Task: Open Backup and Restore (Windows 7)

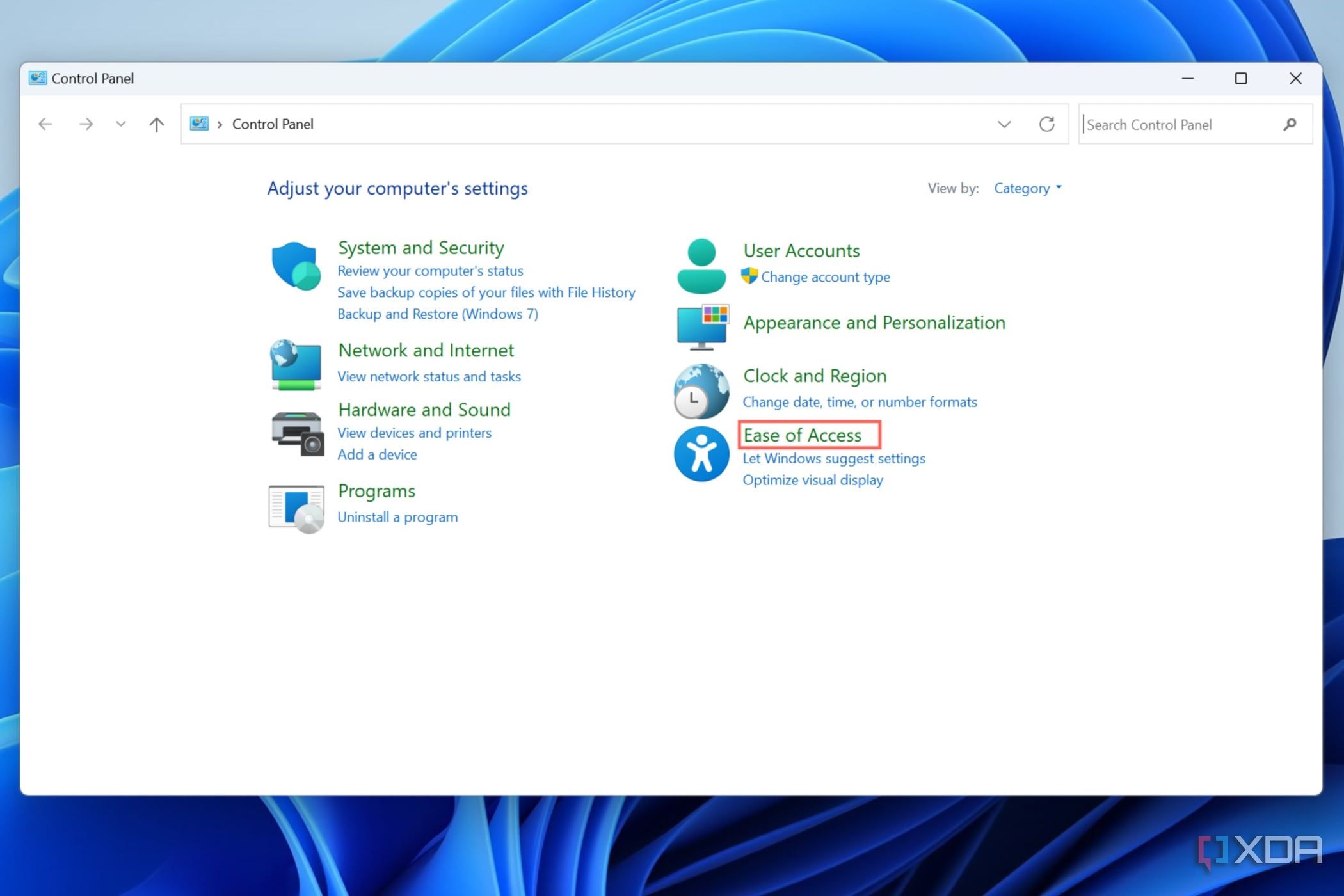Action: click(x=437, y=314)
